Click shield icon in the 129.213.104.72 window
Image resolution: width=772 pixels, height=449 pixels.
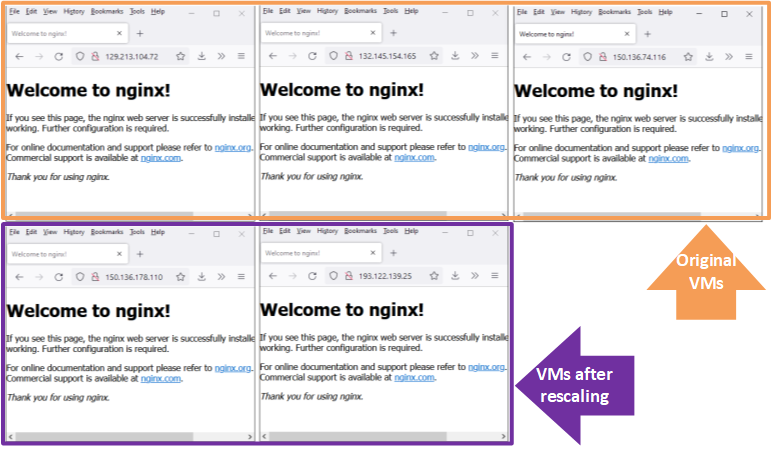click(x=80, y=57)
